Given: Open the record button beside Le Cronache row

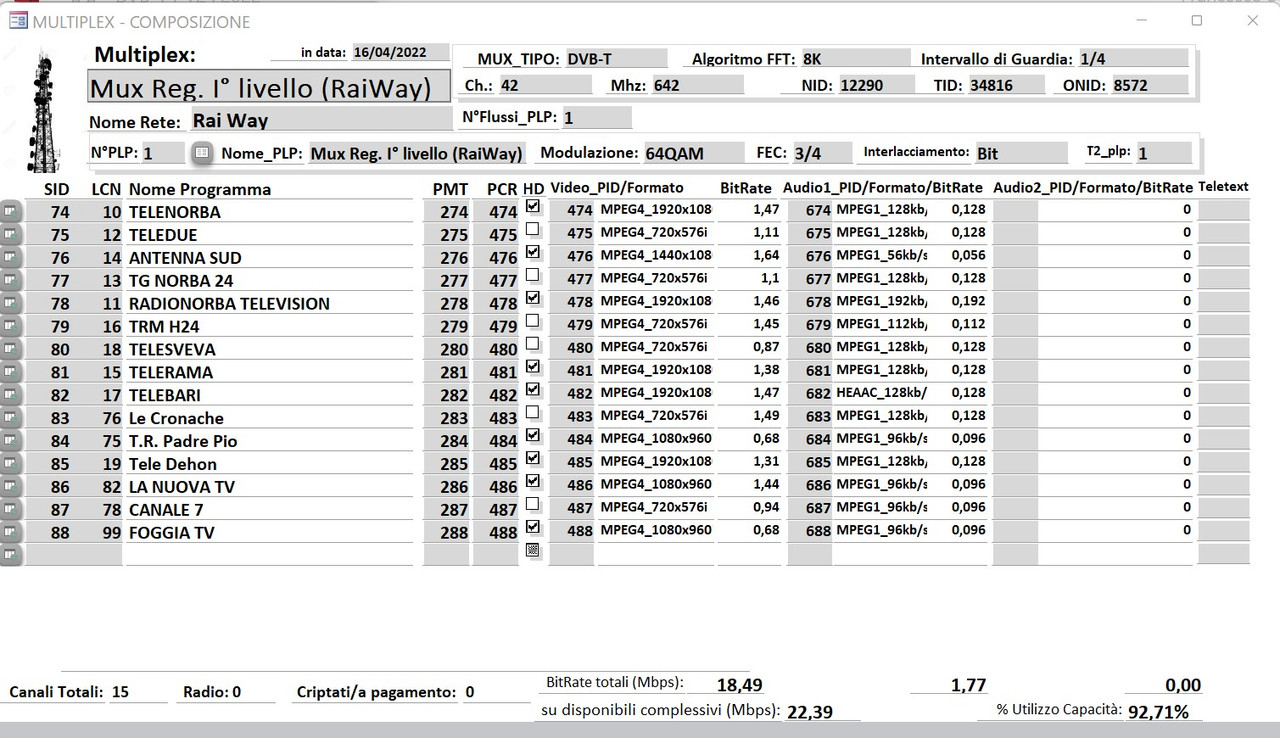Looking at the screenshot, I should [11, 418].
